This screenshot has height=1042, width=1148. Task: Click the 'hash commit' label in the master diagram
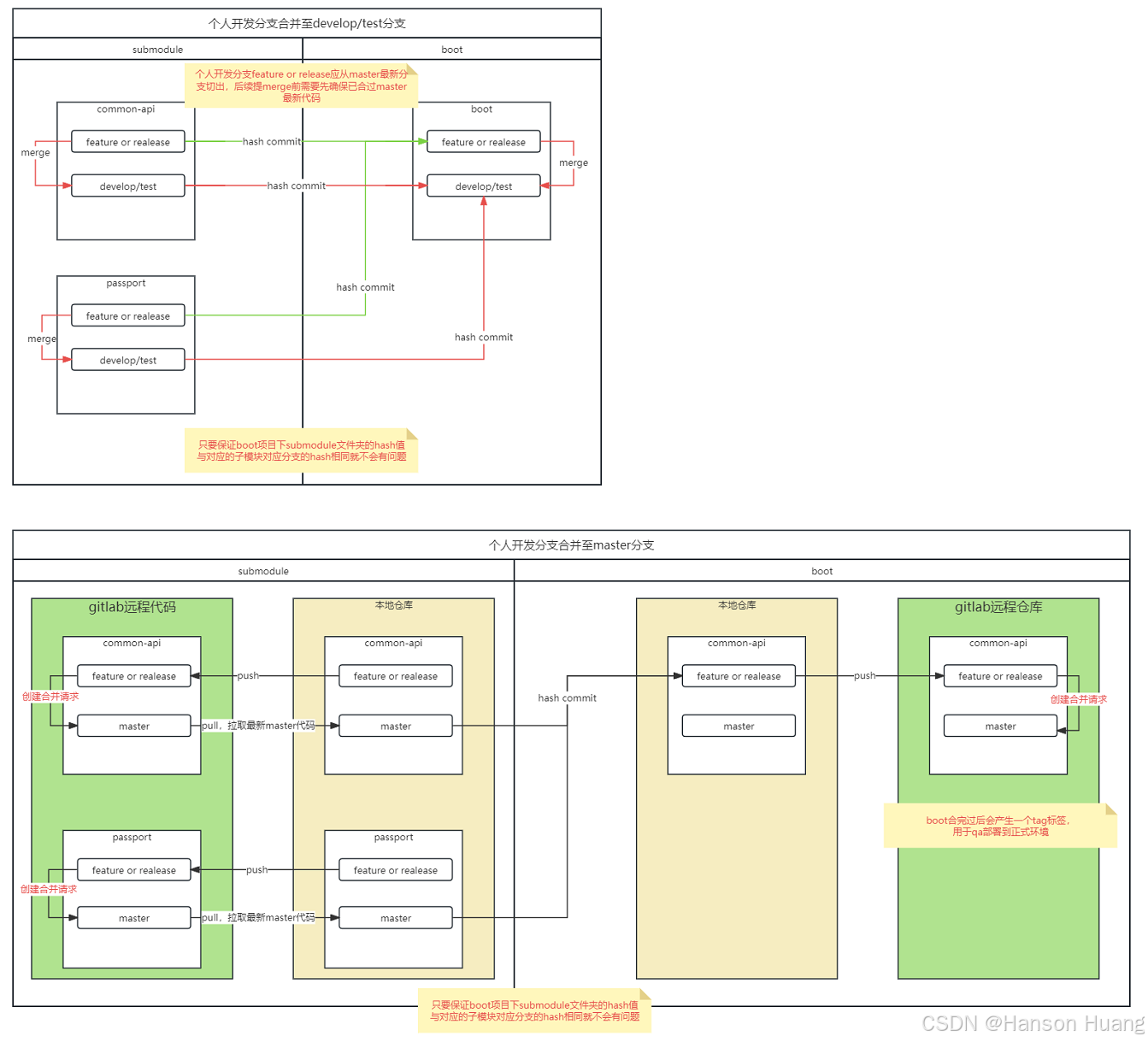coord(568,698)
